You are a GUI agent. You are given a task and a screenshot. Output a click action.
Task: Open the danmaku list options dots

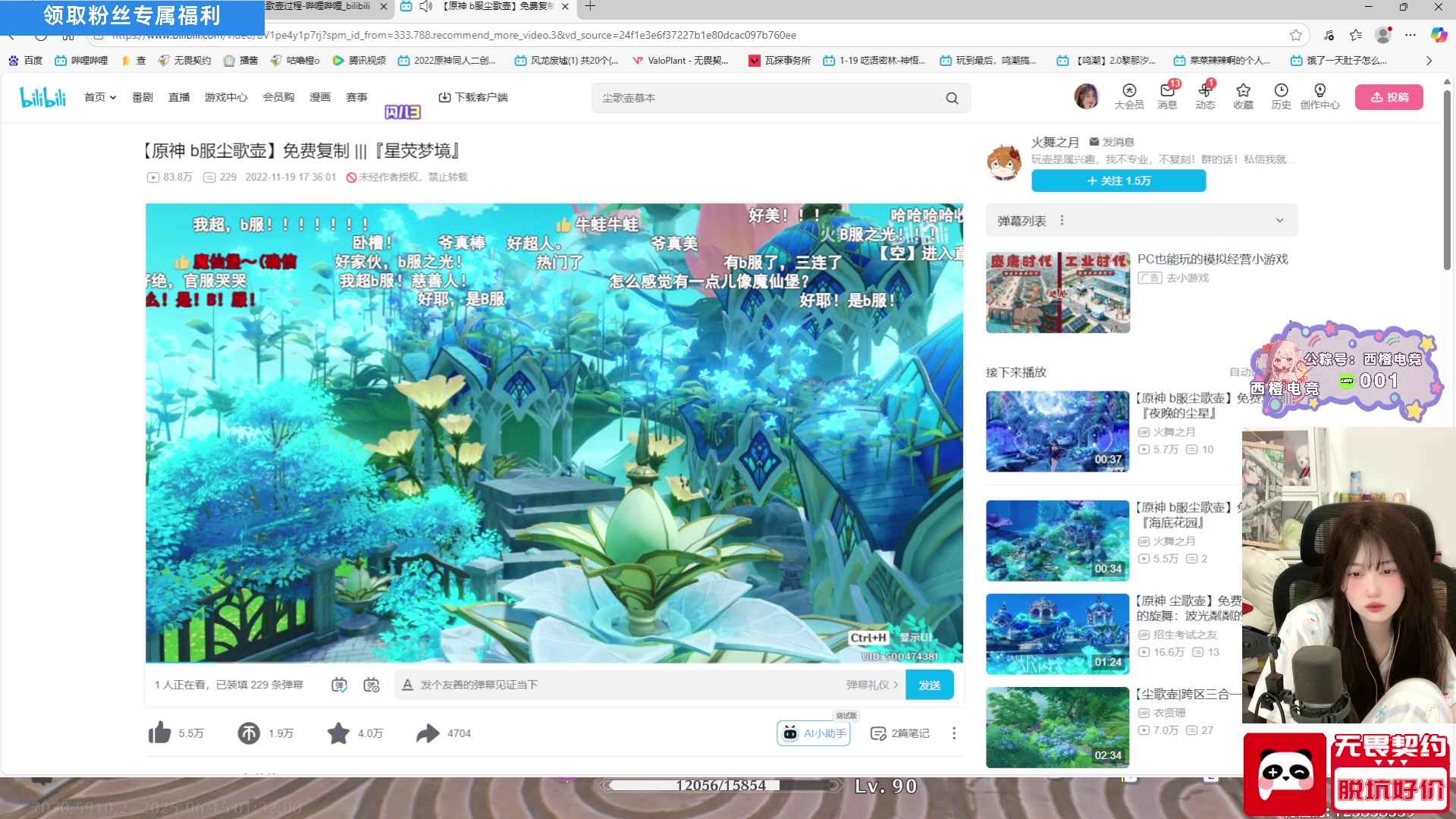point(1062,220)
